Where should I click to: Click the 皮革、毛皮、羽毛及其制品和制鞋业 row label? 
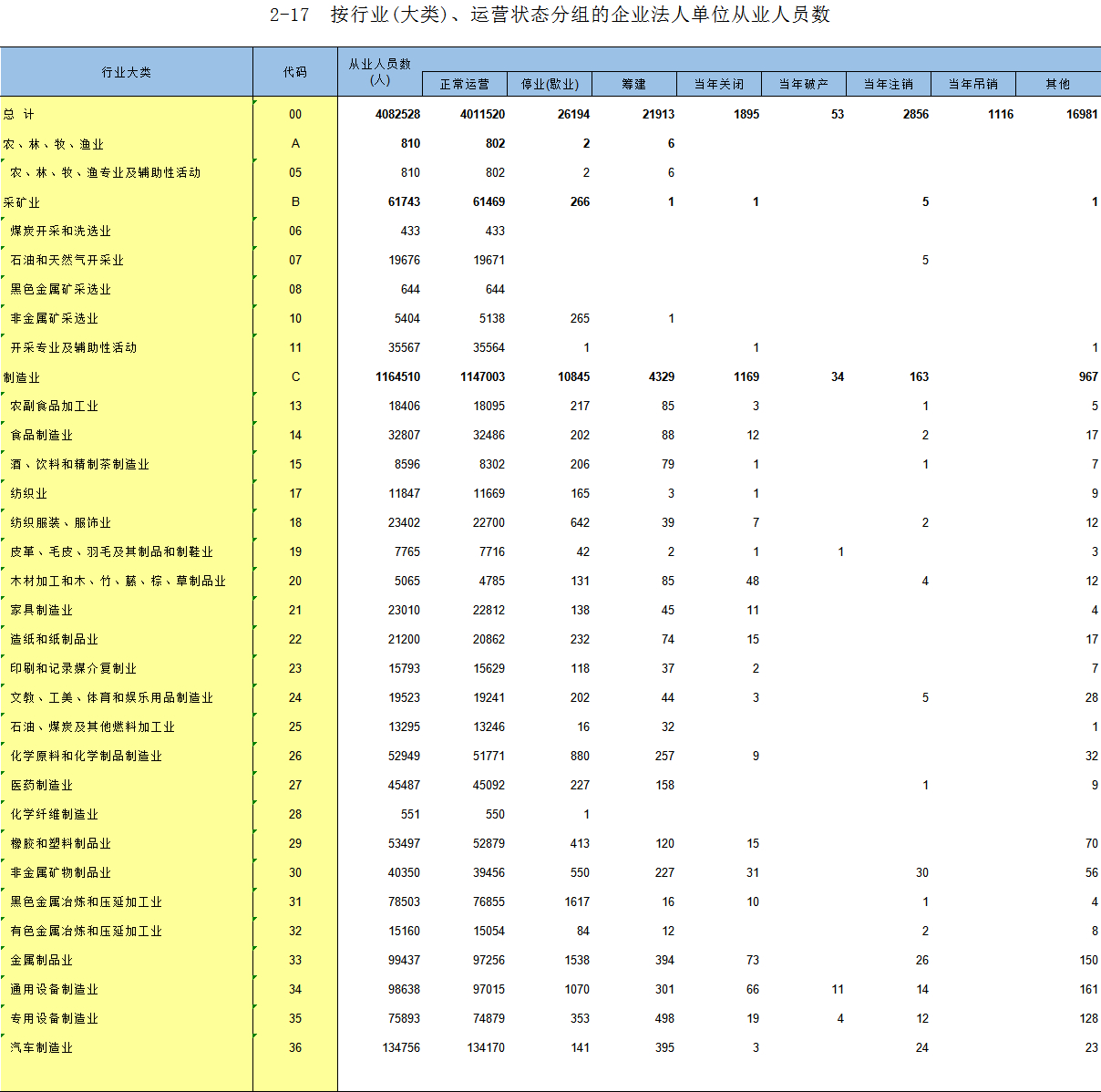[111, 551]
